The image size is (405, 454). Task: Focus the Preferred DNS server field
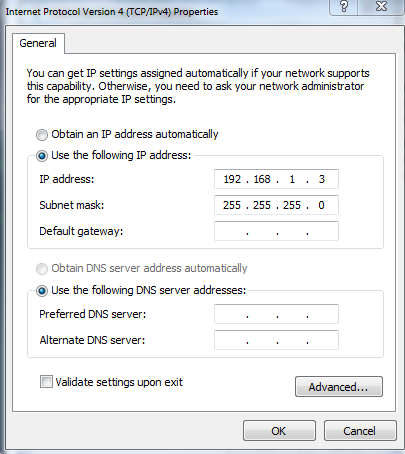(x=276, y=314)
